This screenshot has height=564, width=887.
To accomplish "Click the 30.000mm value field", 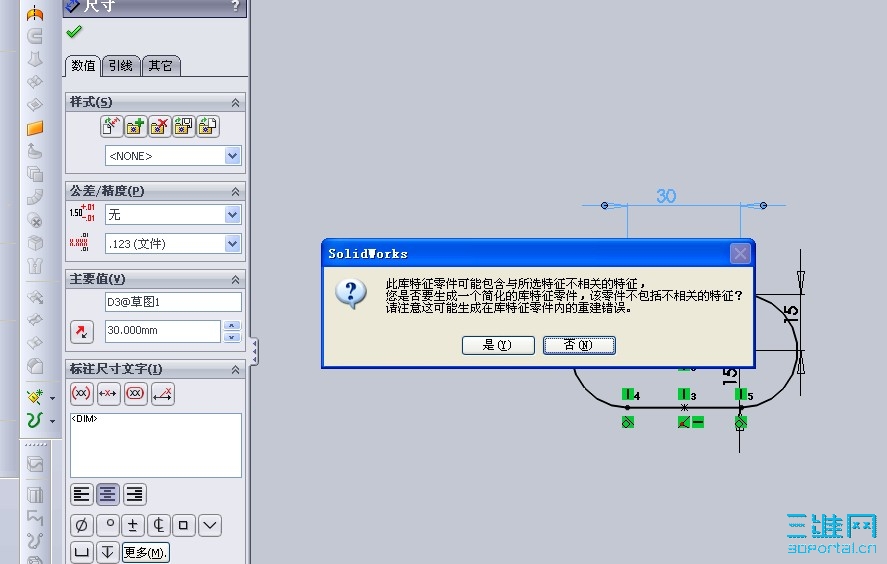I will click(x=163, y=330).
